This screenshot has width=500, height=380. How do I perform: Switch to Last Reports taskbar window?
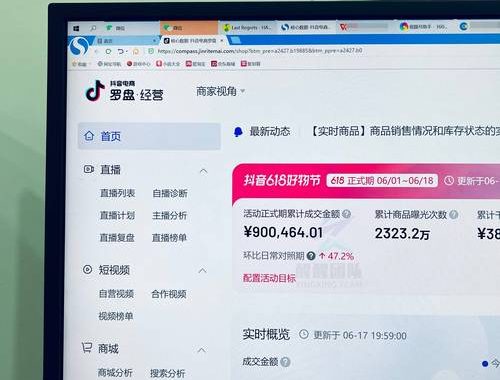point(248,27)
